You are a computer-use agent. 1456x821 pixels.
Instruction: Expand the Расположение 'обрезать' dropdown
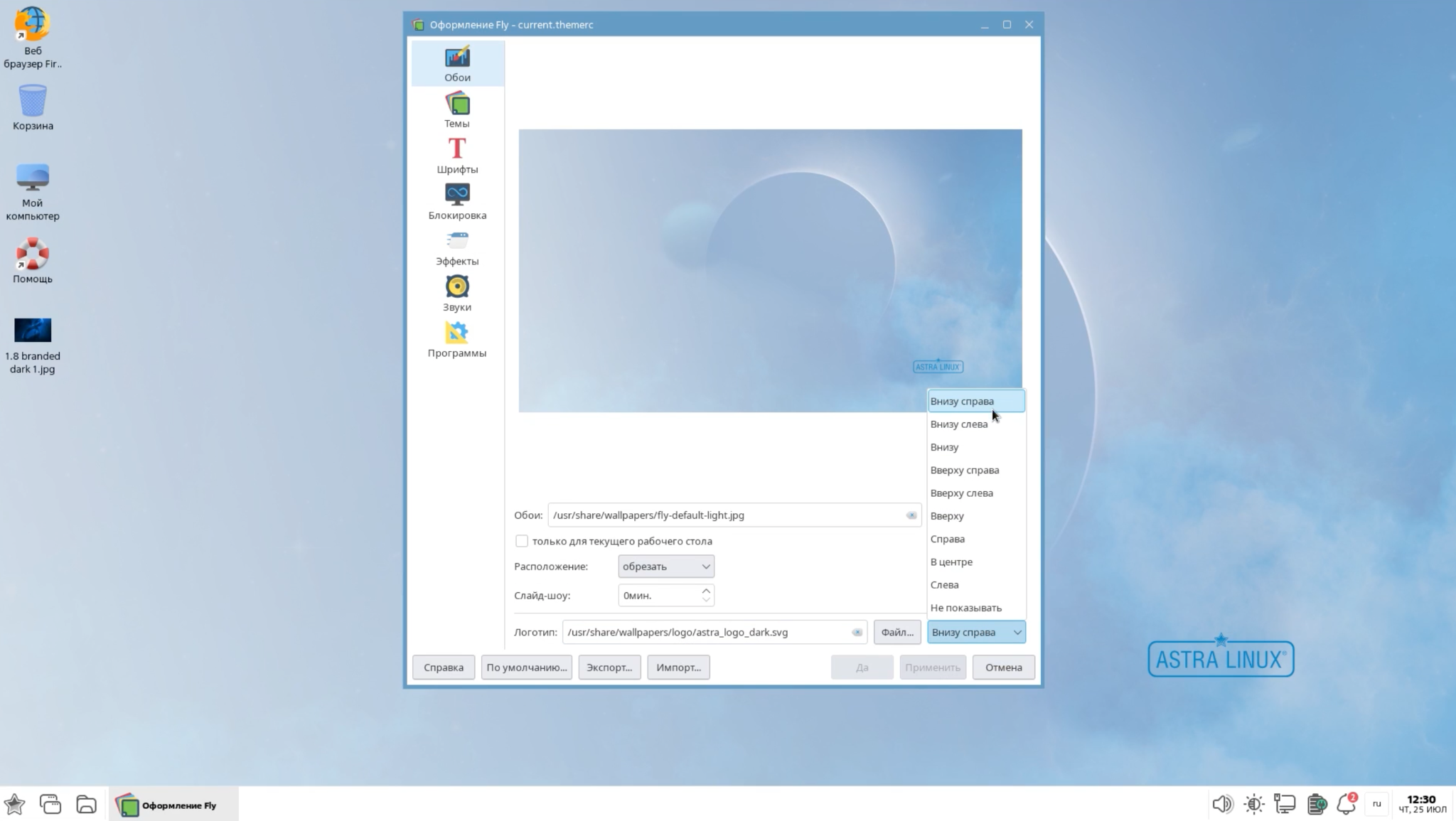point(665,567)
